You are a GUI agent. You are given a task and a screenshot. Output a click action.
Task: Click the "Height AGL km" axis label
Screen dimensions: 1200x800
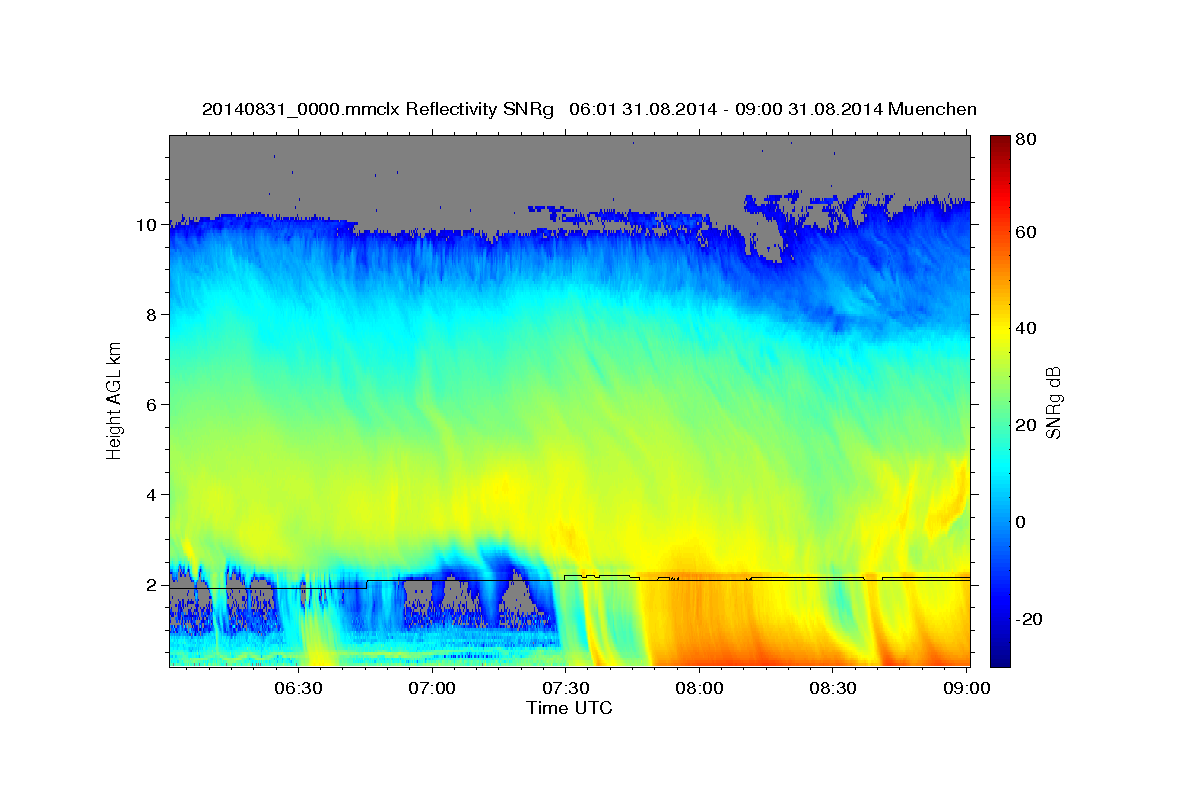coord(114,400)
